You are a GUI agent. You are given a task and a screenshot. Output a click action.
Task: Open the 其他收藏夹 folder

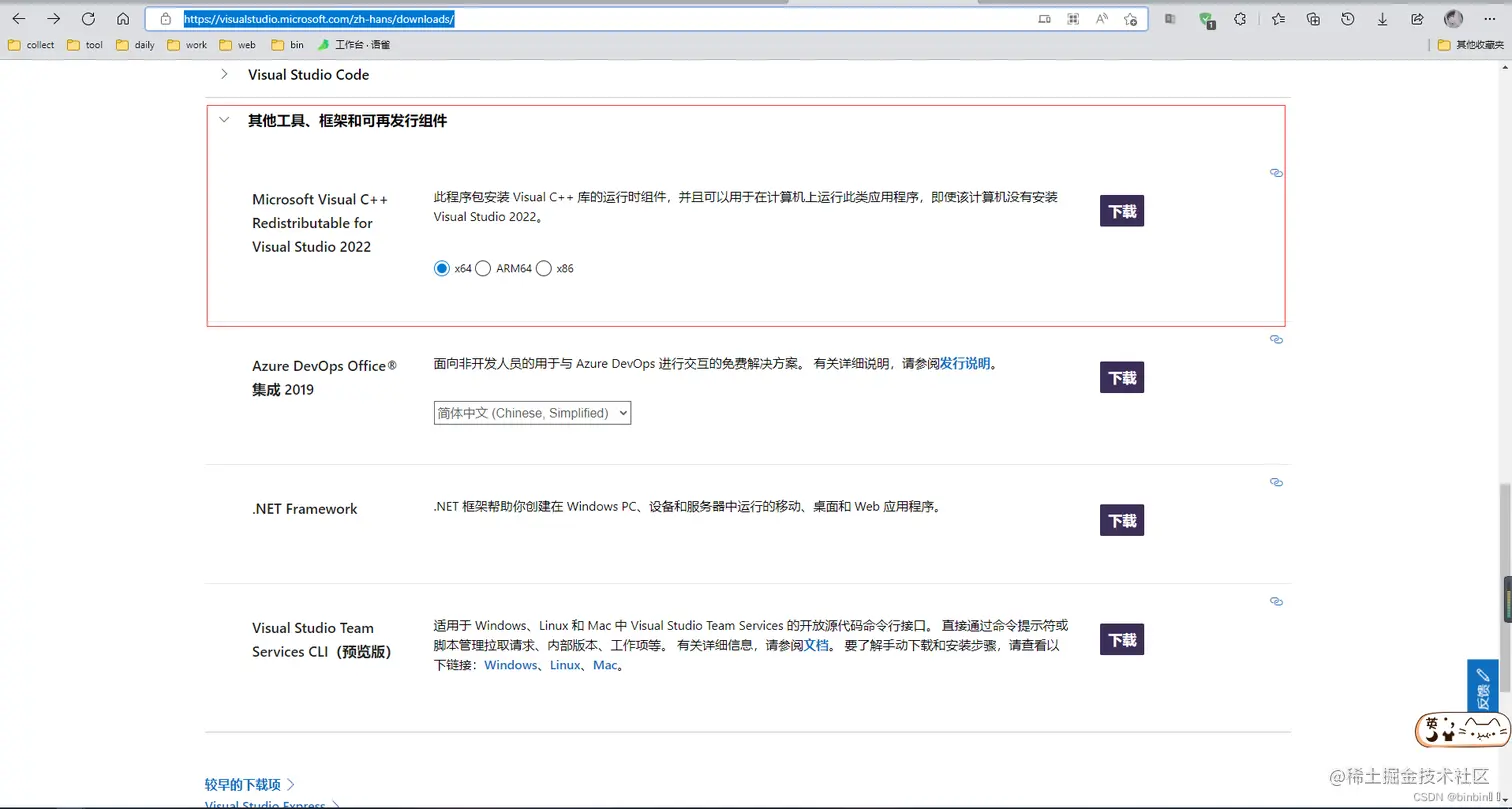tap(1470, 45)
